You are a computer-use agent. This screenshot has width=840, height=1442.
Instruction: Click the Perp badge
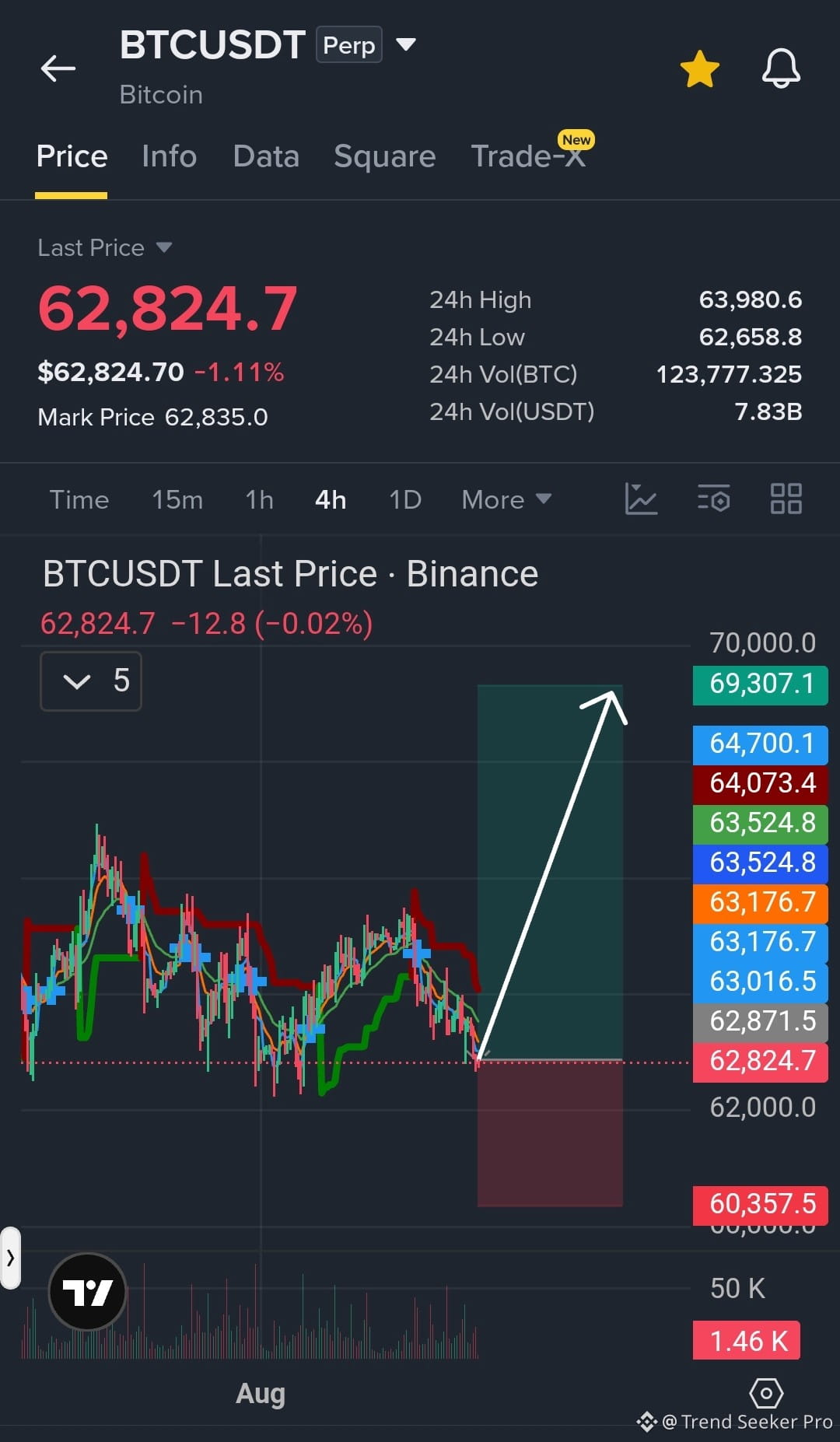point(348,45)
